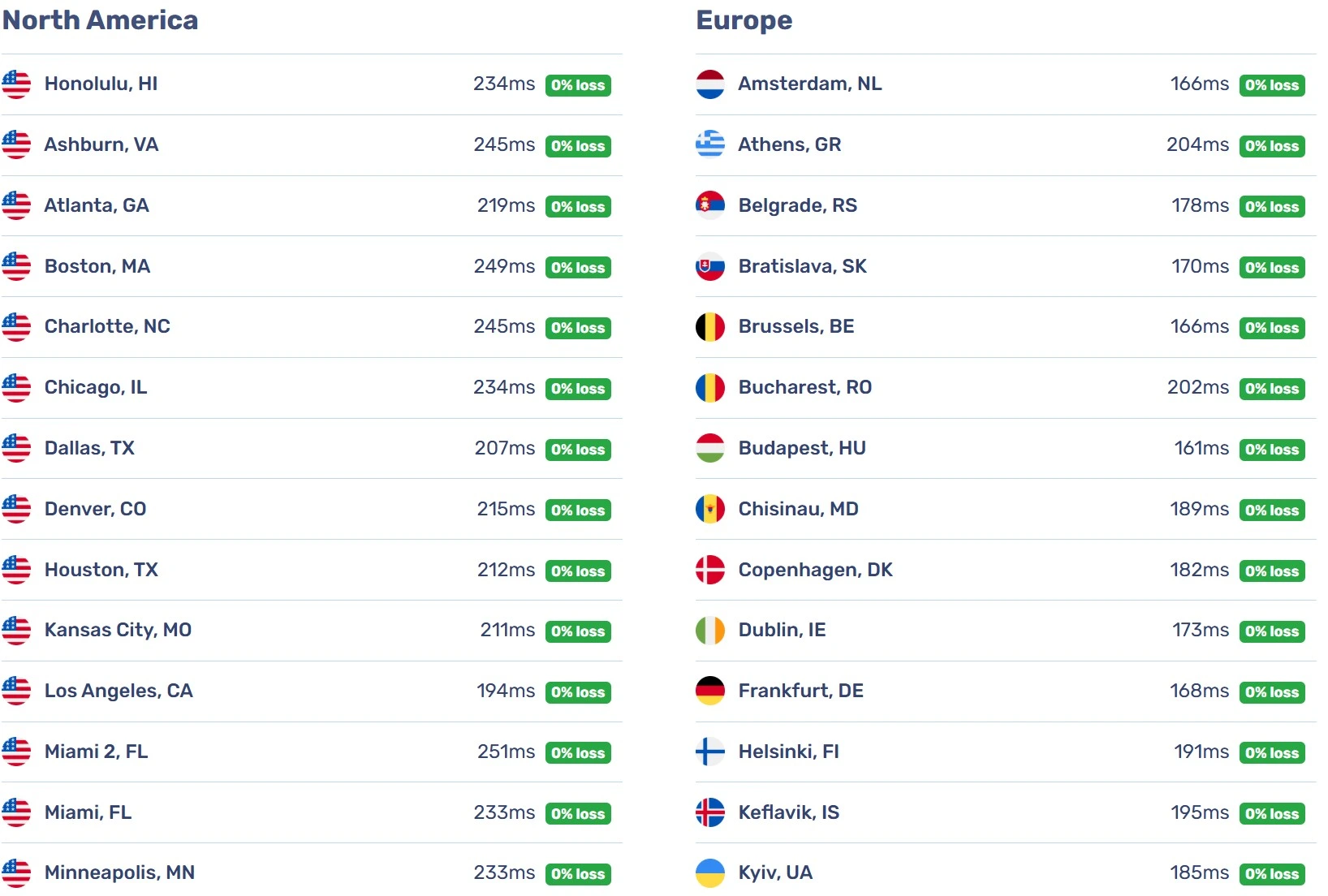Open the Kansas City, MO location

pyautogui.click(x=118, y=630)
